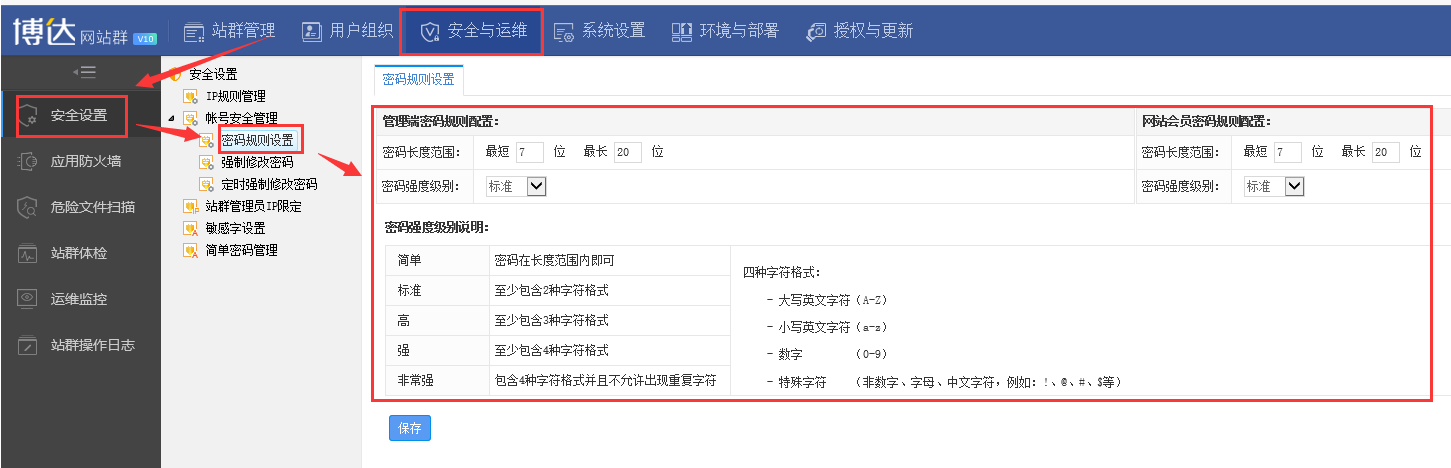Open the 站群操作日志 sidebar entry
This screenshot has height=468, width=1451.
(x=92, y=345)
